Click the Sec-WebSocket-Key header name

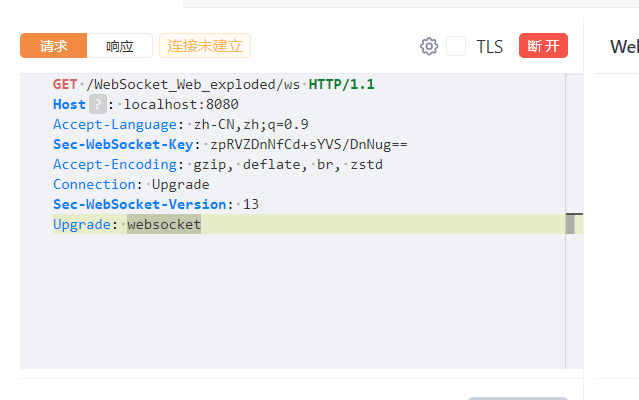click(123, 144)
